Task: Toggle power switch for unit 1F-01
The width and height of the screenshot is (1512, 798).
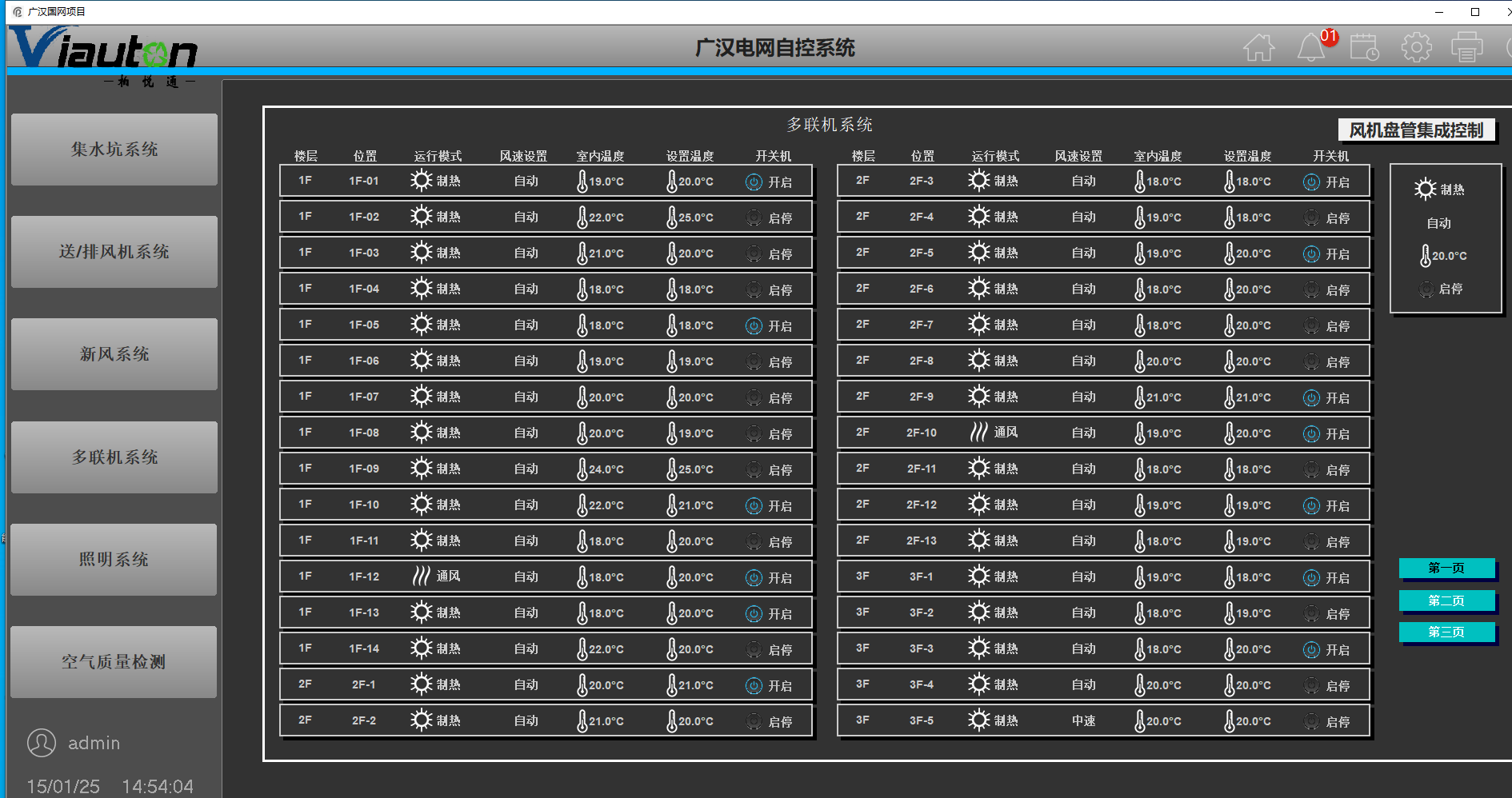Action: tap(754, 182)
